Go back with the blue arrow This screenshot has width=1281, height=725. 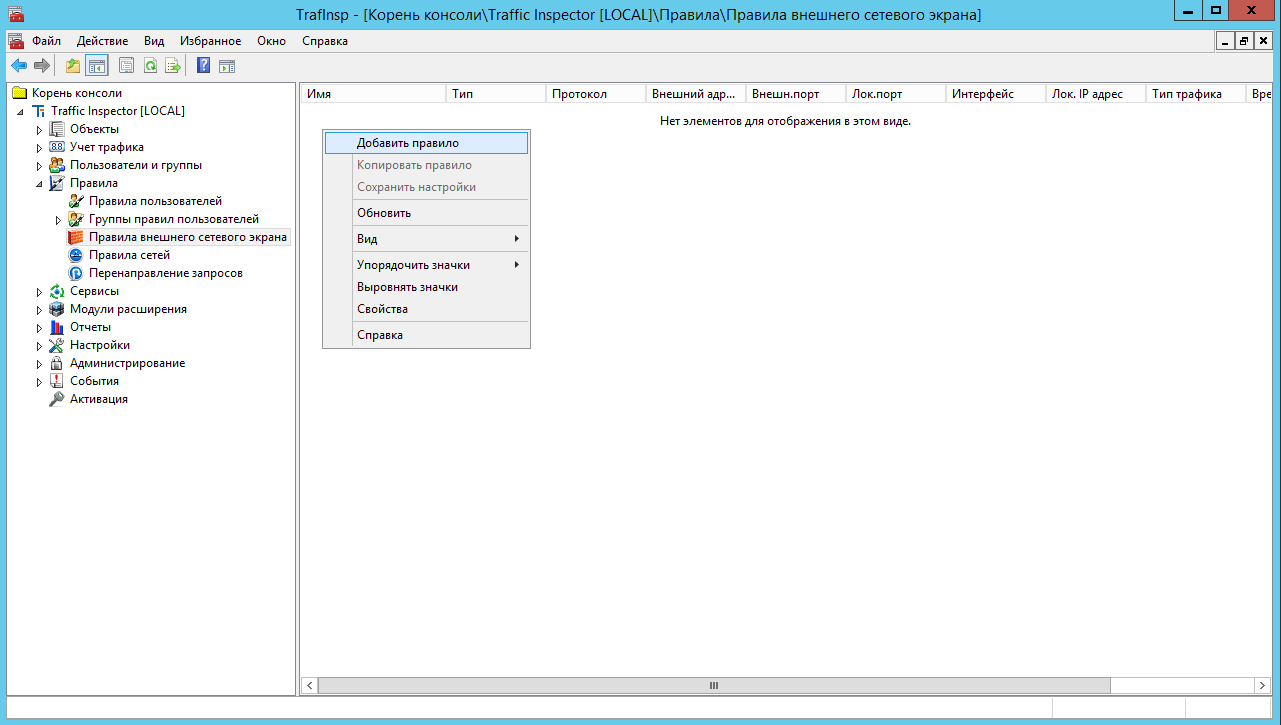19,66
